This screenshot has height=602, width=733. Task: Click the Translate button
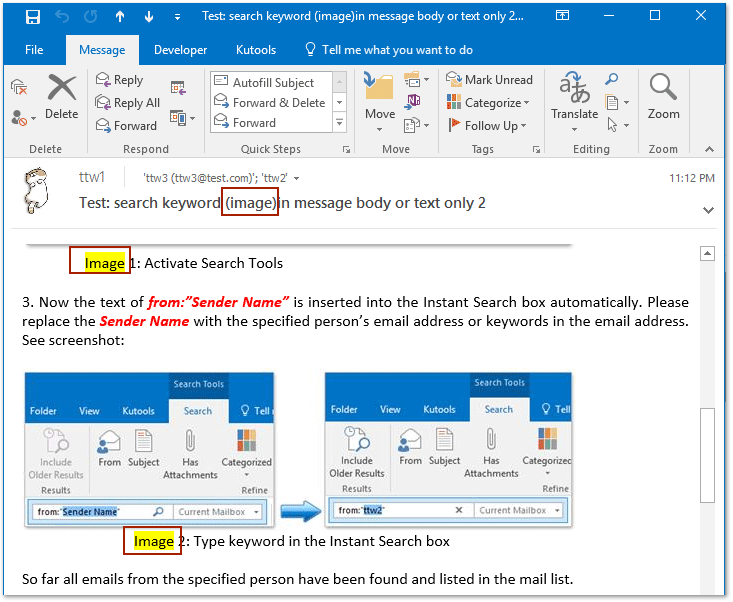574,101
